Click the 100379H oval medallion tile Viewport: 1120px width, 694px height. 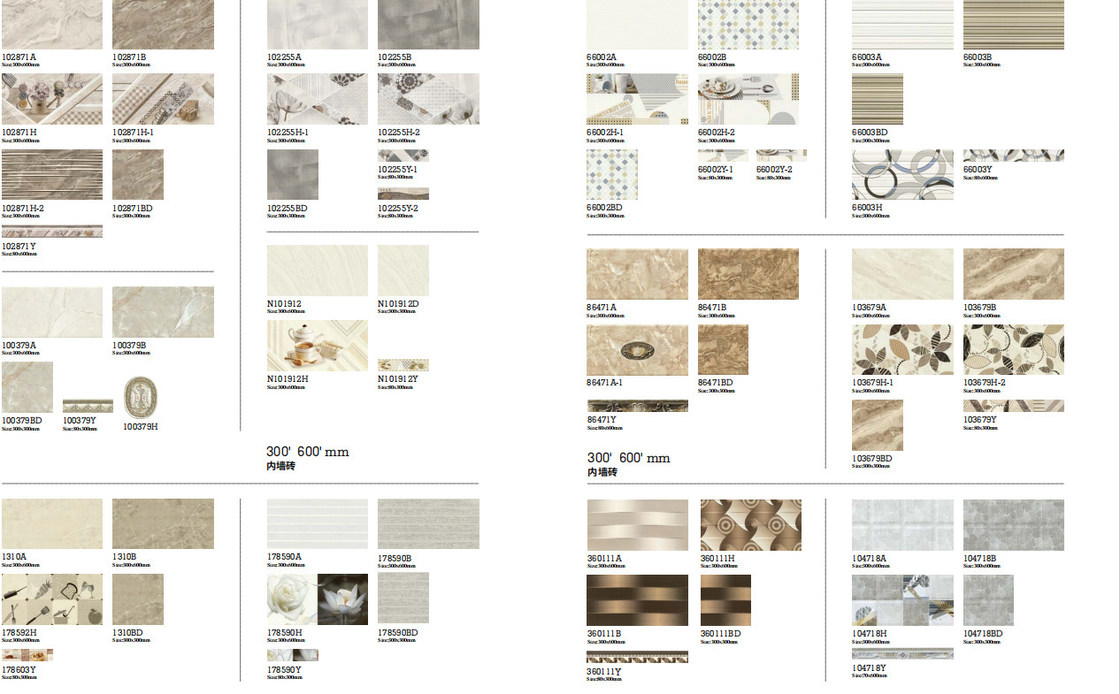(x=141, y=397)
